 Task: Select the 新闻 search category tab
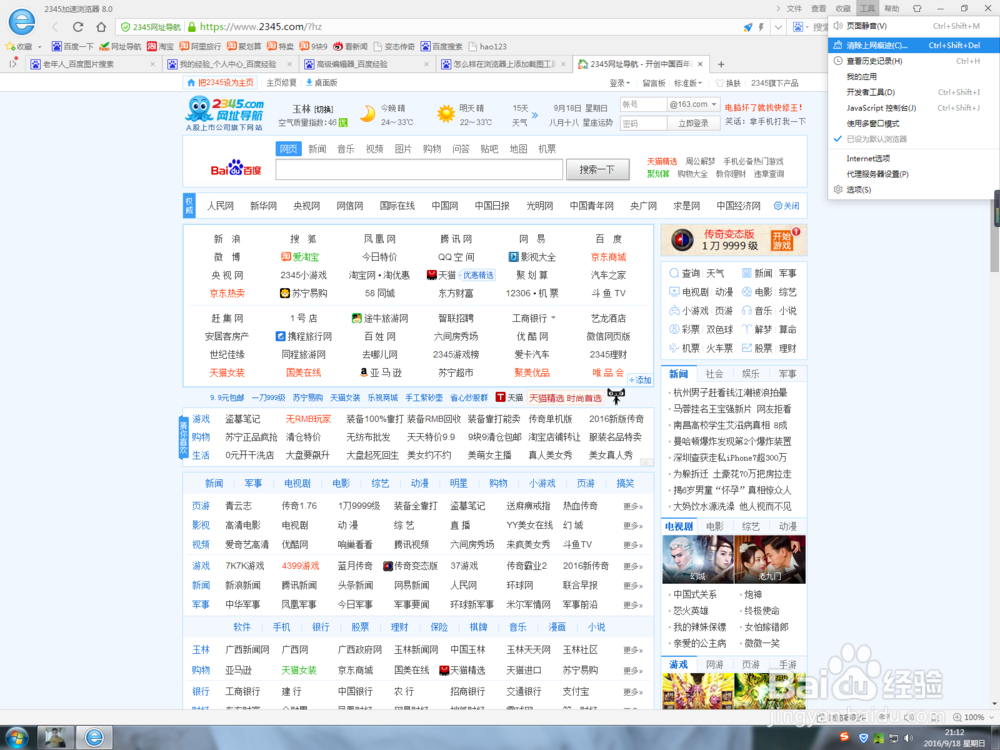[317, 149]
